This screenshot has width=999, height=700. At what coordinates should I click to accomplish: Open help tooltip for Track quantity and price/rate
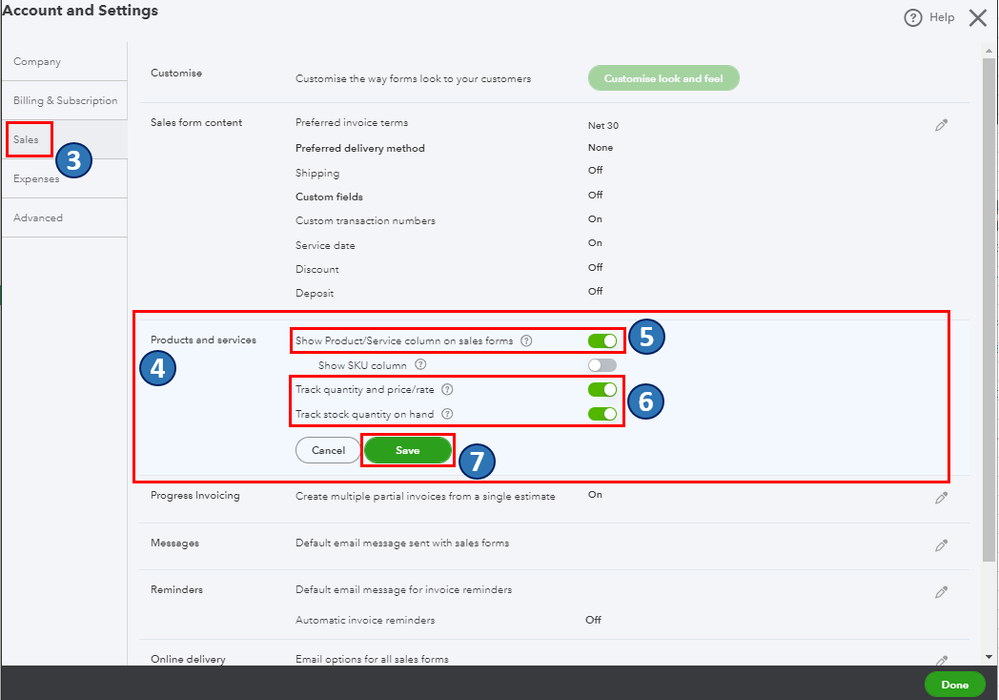447,389
